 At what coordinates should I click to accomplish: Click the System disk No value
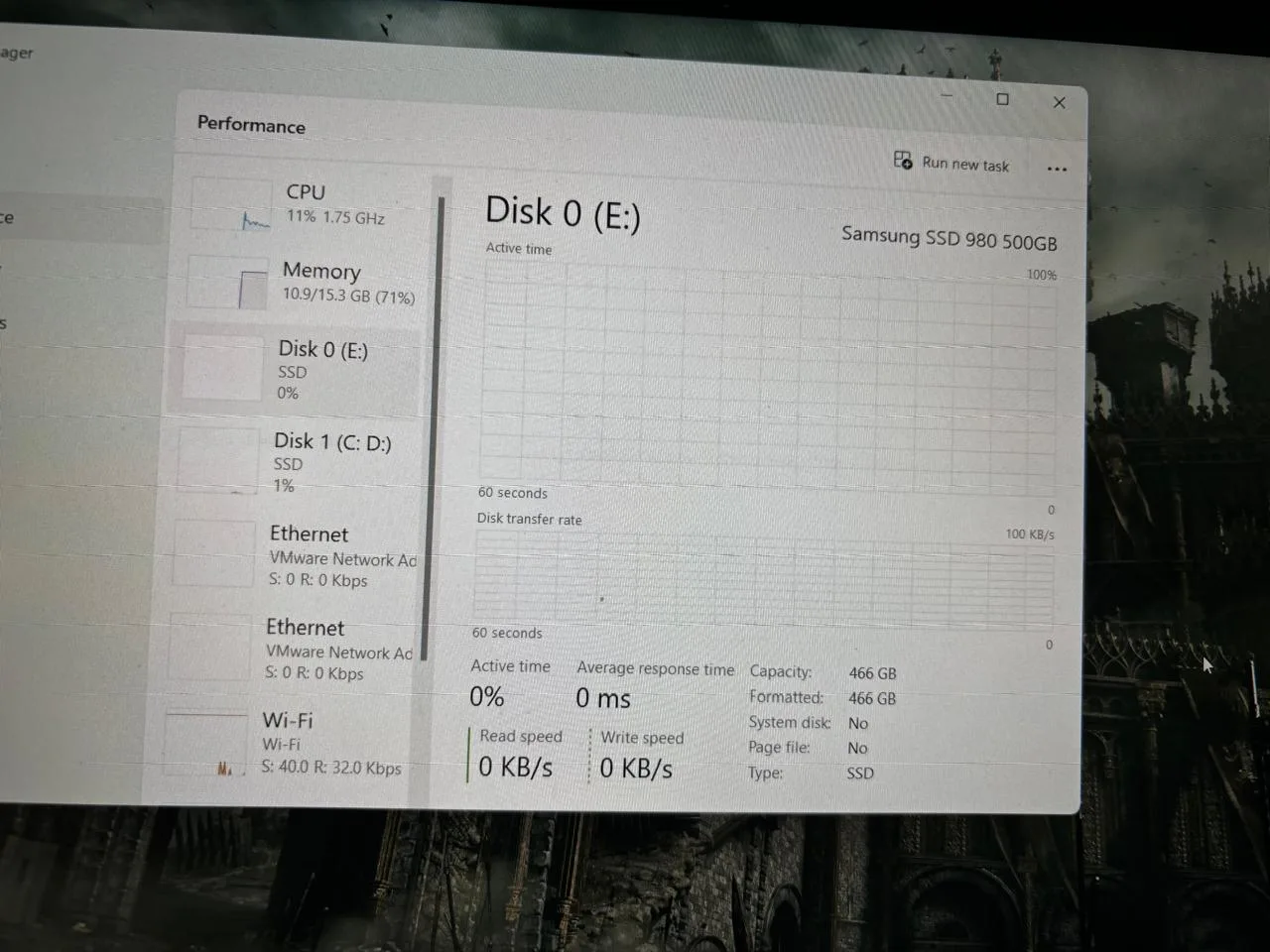pos(858,724)
